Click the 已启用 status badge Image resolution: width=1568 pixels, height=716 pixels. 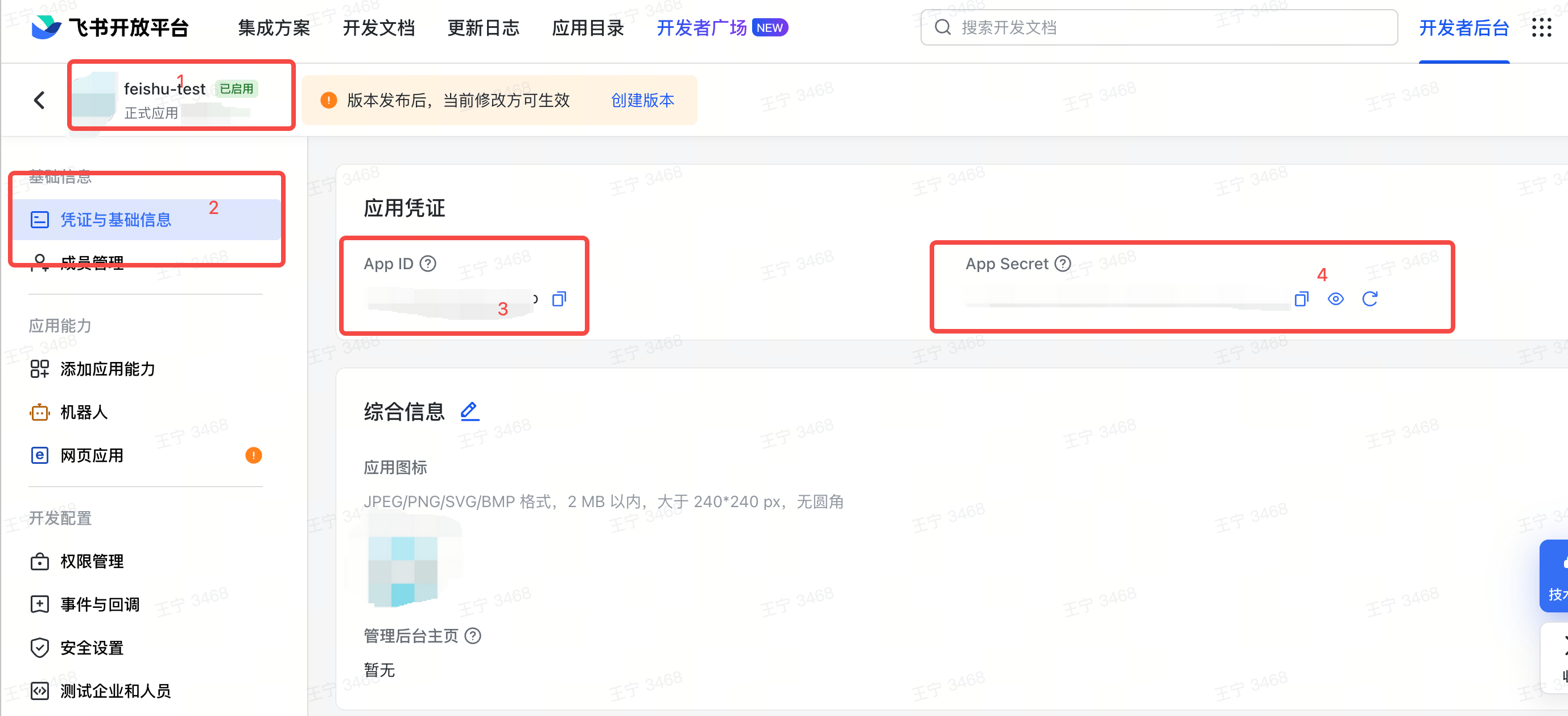point(236,89)
